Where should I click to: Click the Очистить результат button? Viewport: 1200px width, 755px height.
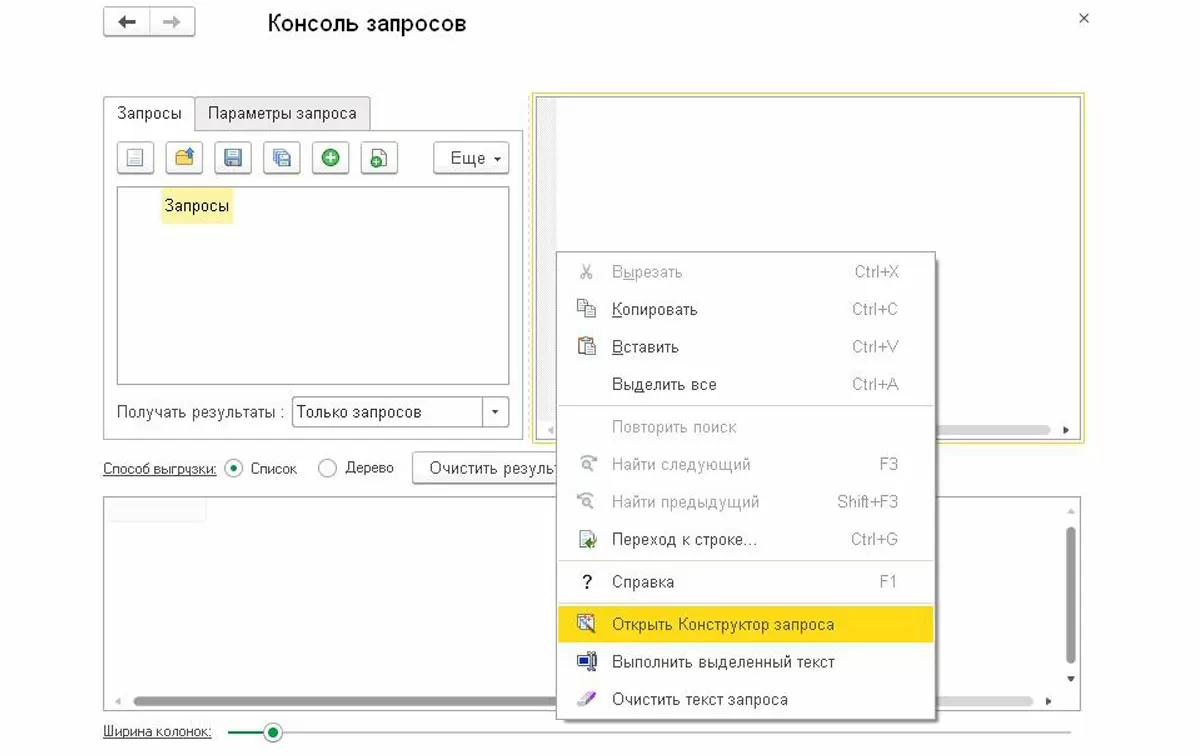click(x=485, y=468)
